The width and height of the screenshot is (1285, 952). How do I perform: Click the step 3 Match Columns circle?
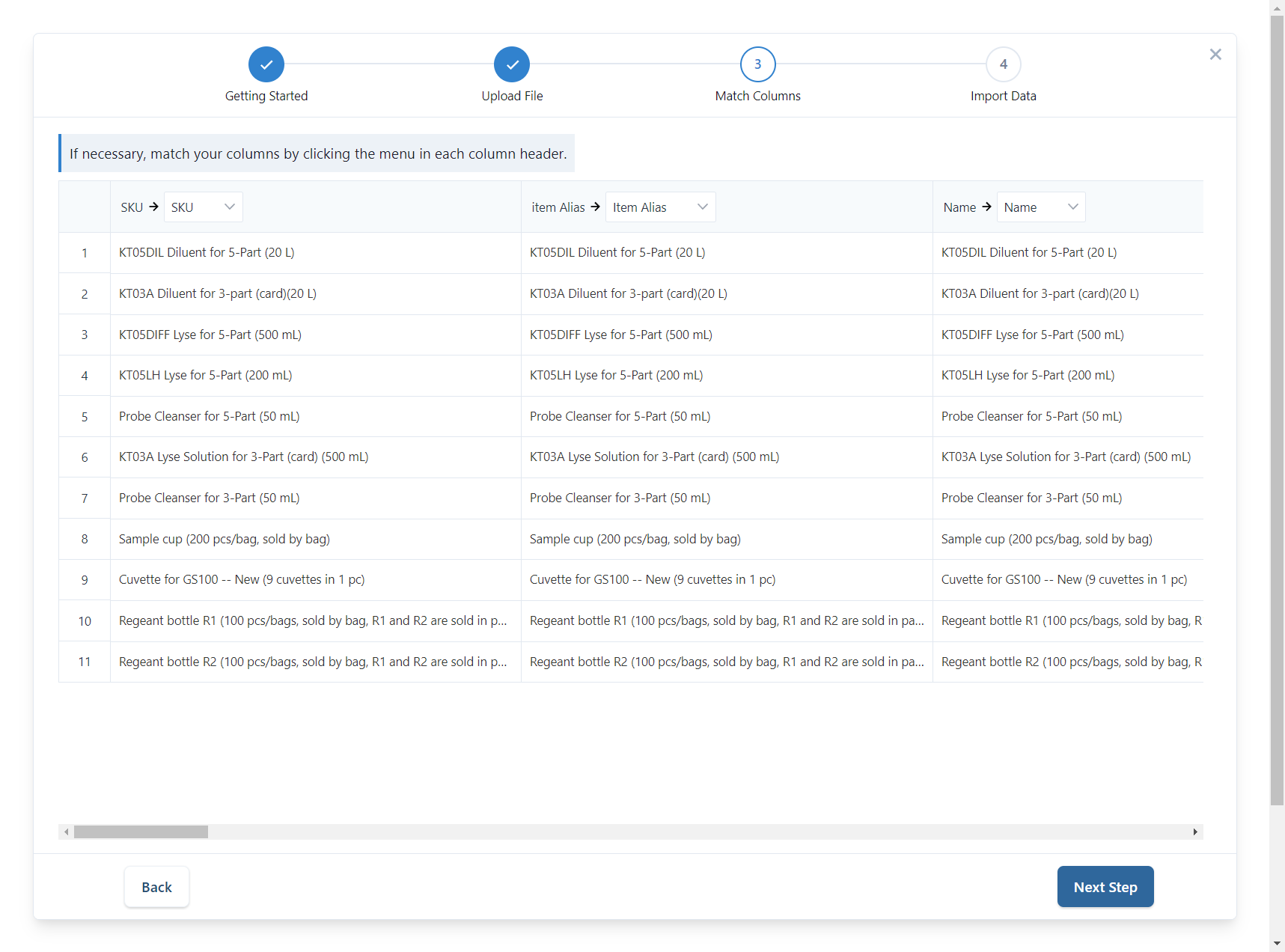(758, 64)
